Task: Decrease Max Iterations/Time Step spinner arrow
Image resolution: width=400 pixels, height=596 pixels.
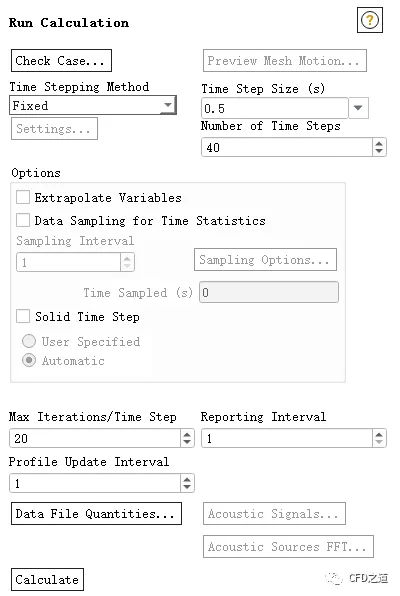Action: [x=187, y=442]
